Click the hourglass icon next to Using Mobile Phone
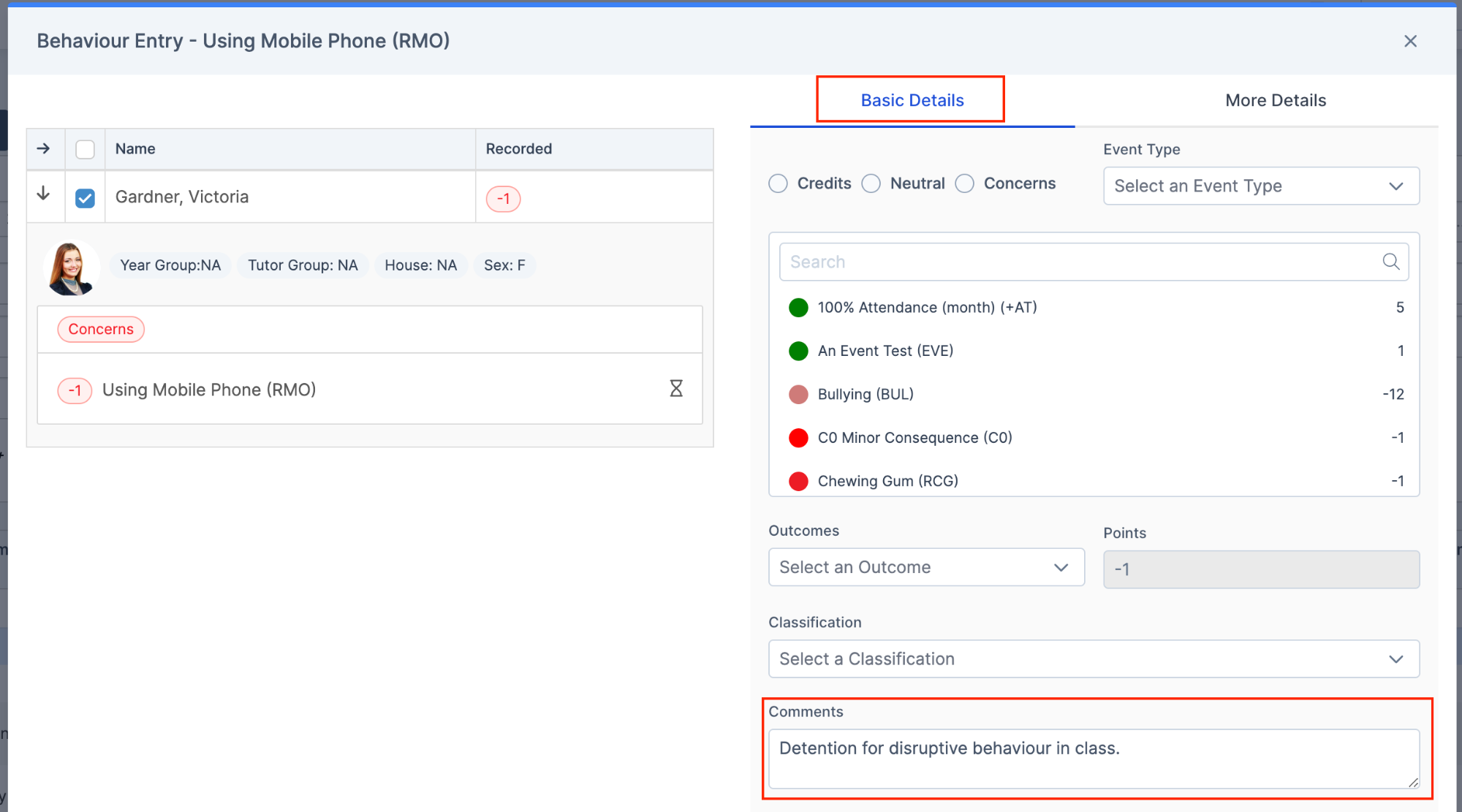 click(x=676, y=389)
